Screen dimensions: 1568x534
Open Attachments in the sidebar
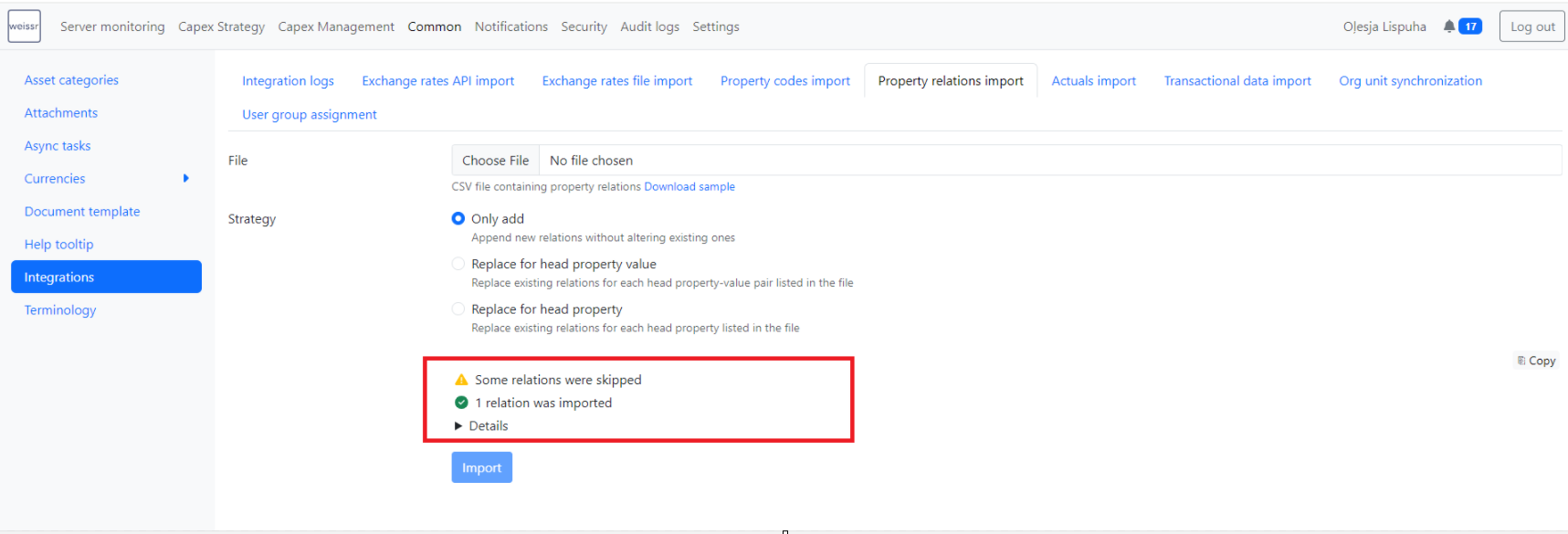61,113
